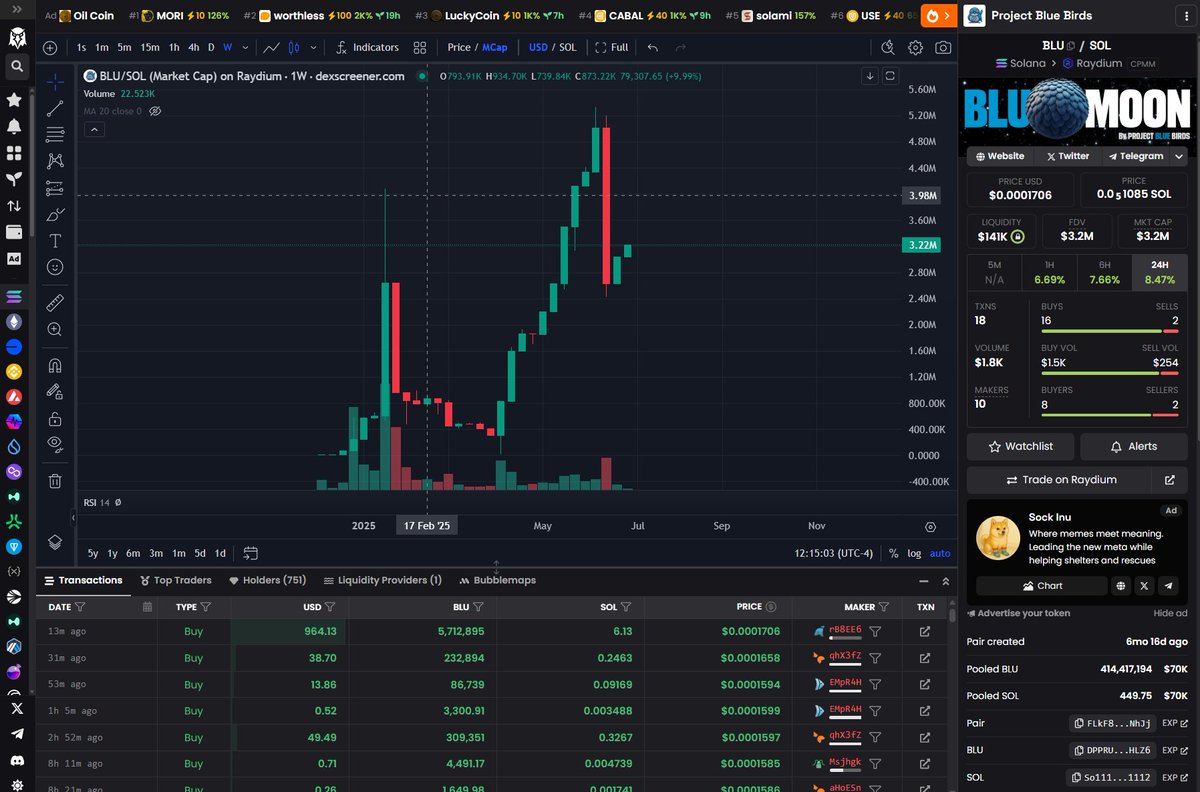The image size is (1200, 792).
Task: Open the indicator templates grid icon
Action: click(420, 47)
